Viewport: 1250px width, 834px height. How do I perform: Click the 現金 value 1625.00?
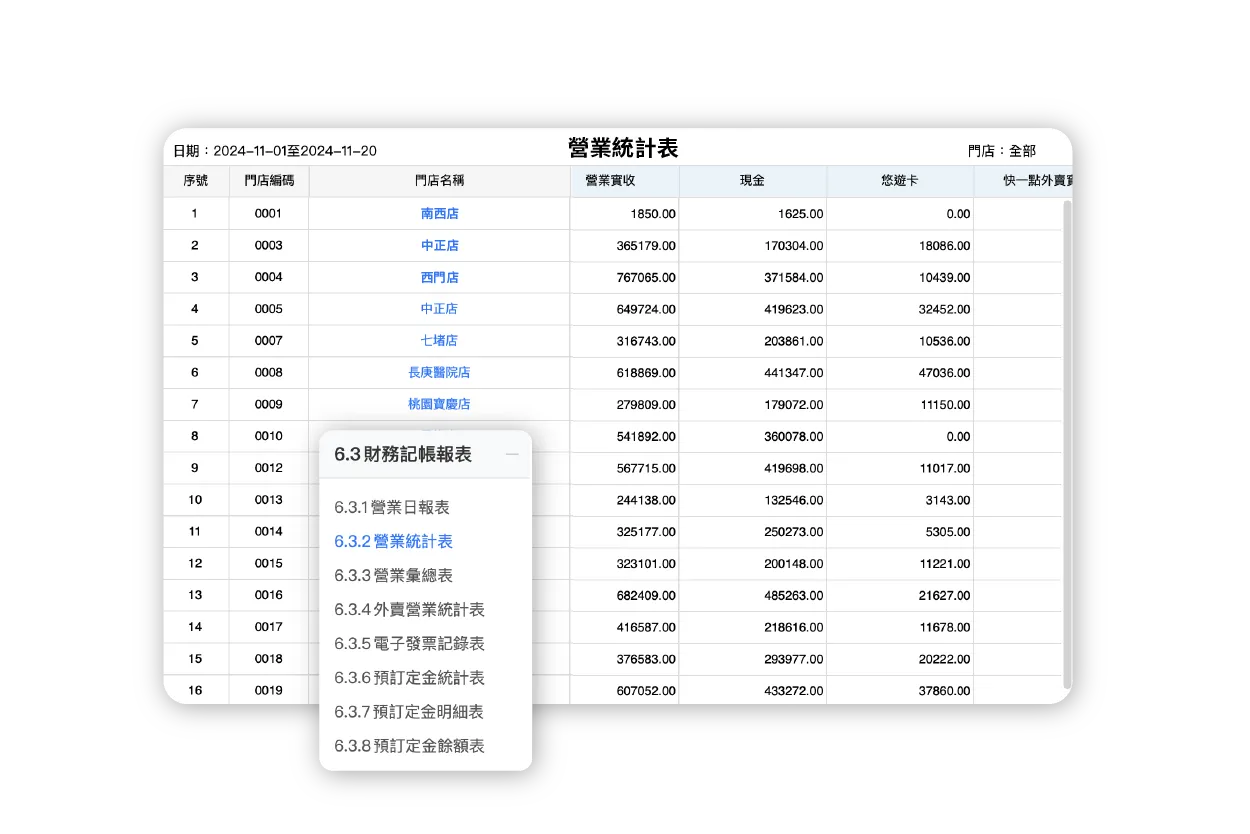coord(801,214)
